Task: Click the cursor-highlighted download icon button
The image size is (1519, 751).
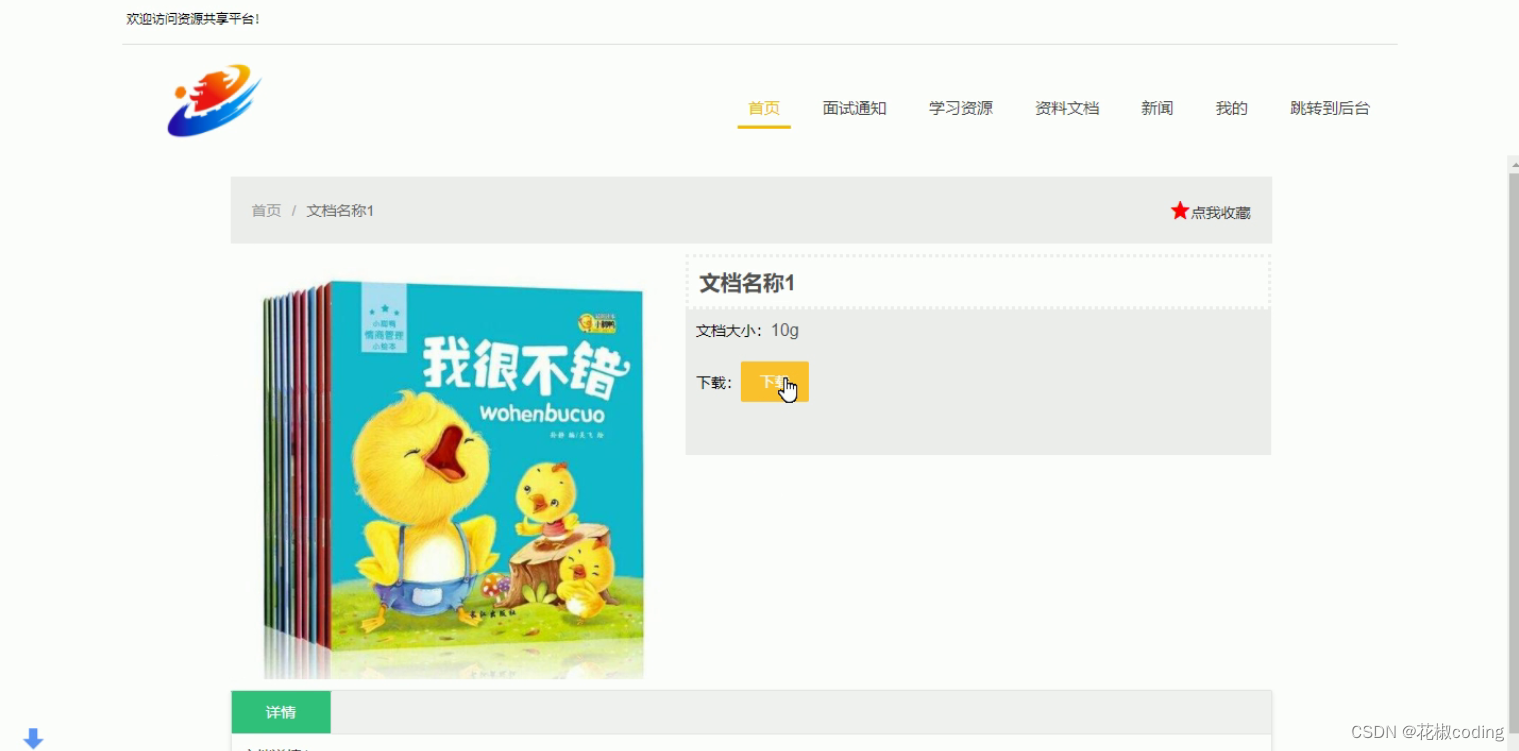Action: click(x=774, y=382)
